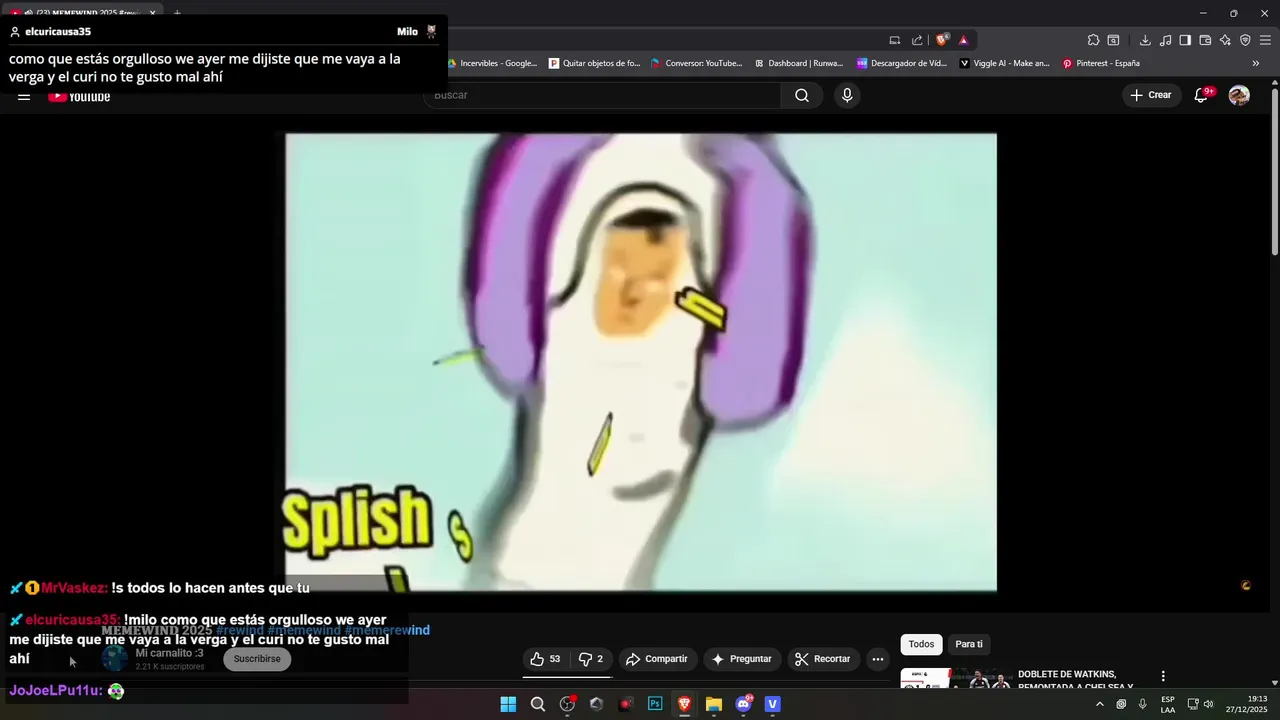Open Photoshop from the taskbar
The width and height of the screenshot is (1280, 720).
655,704
